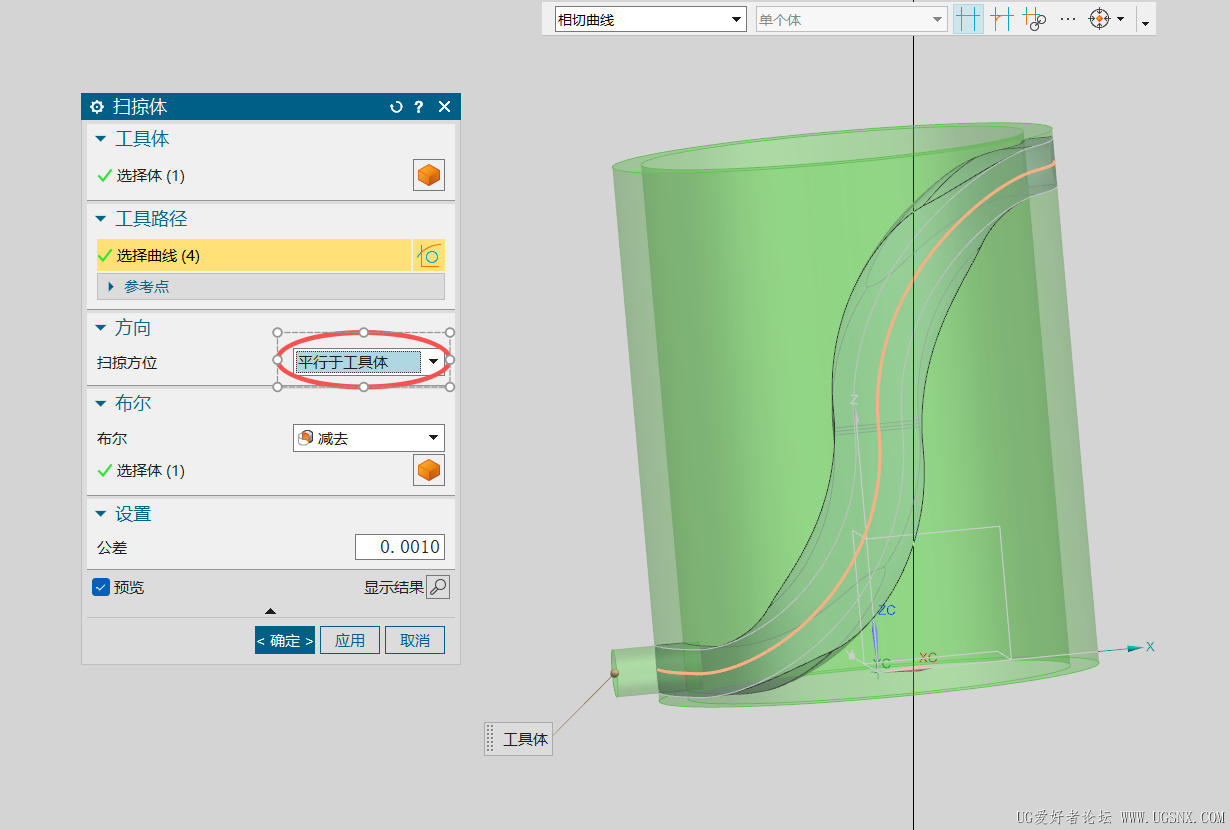This screenshot has height=830, width=1230.
Task: Click the 取消 button
Action: click(415, 640)
